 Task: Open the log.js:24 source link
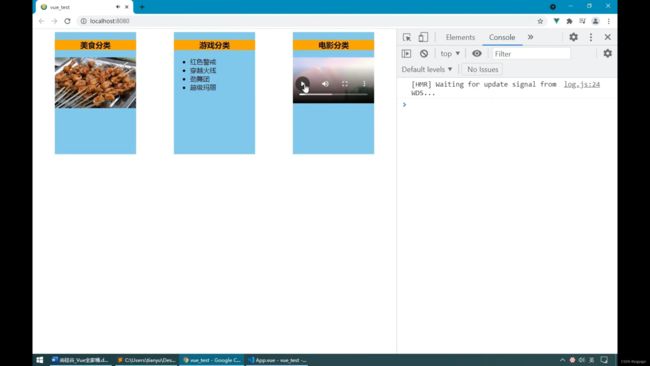582,84
